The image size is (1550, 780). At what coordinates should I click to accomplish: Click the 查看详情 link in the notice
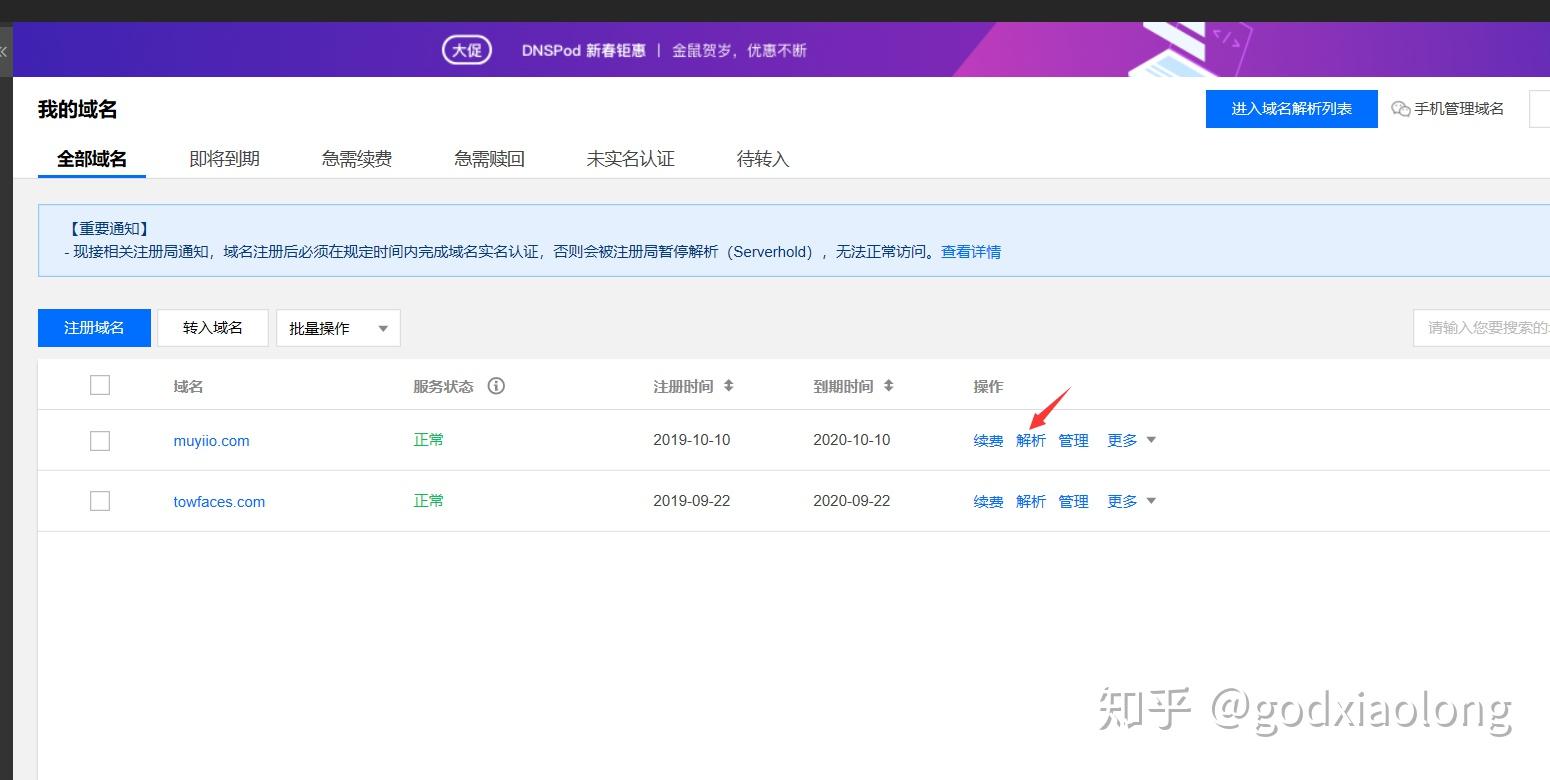[970, 251]
